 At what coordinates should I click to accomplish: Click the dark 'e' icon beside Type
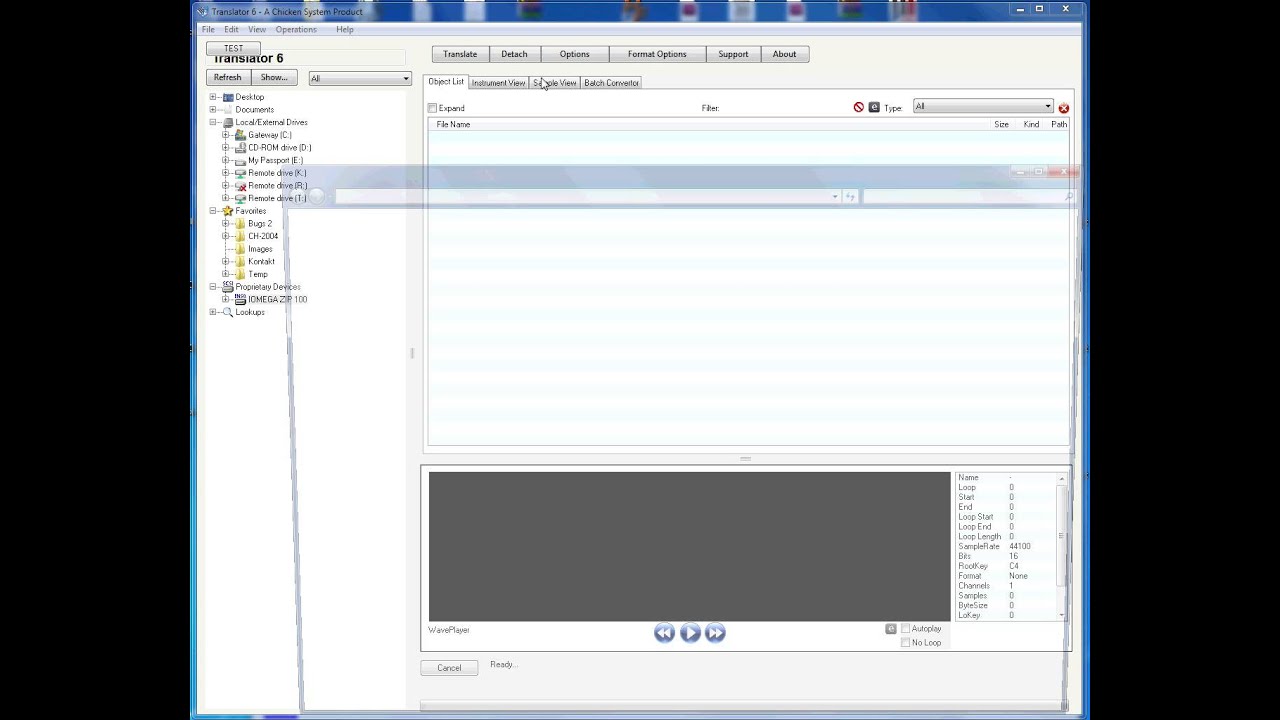pyautogui.click(x=874, y=107)
